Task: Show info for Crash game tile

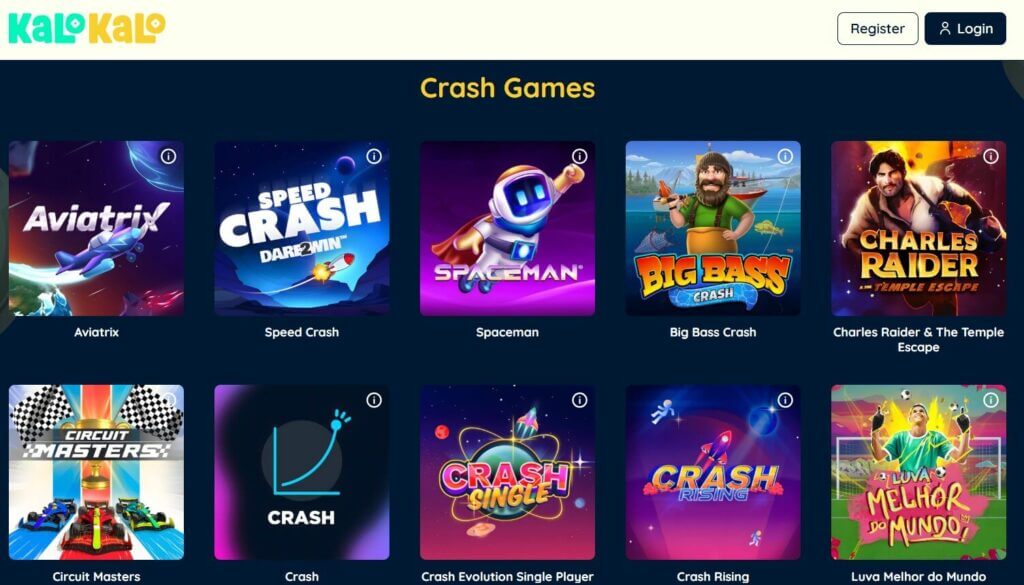Action: [x=374, y=400]
